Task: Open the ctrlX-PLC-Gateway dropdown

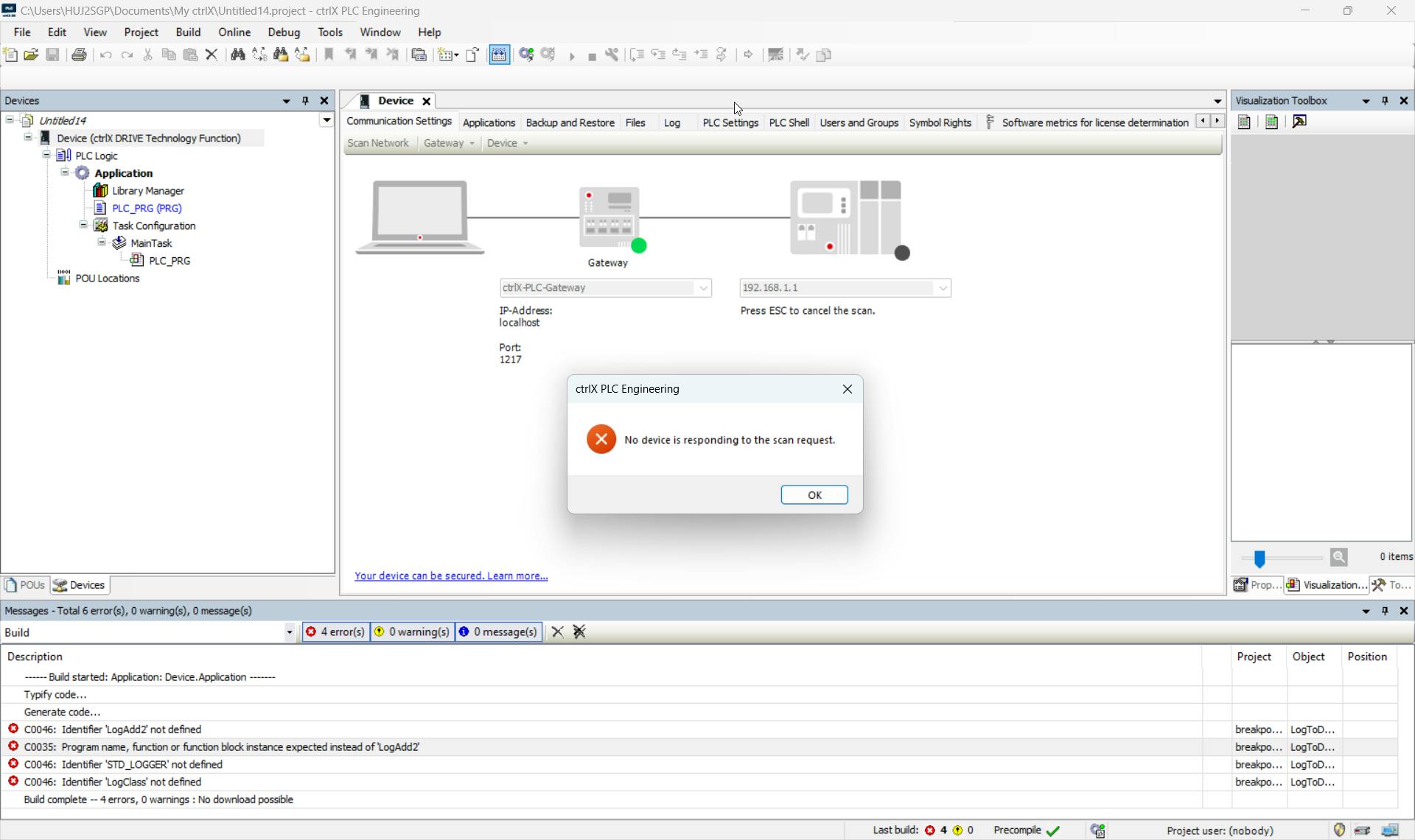Action: point(703,288)
